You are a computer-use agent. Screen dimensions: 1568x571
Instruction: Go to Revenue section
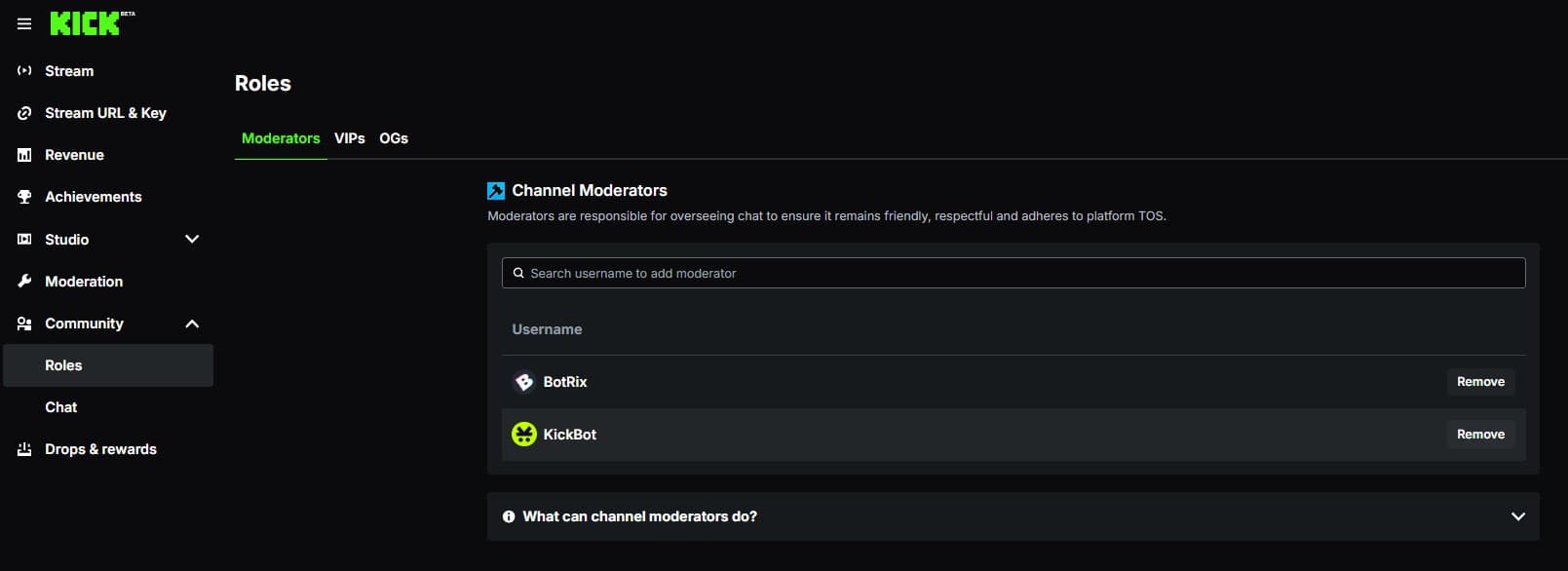point(108,155)
